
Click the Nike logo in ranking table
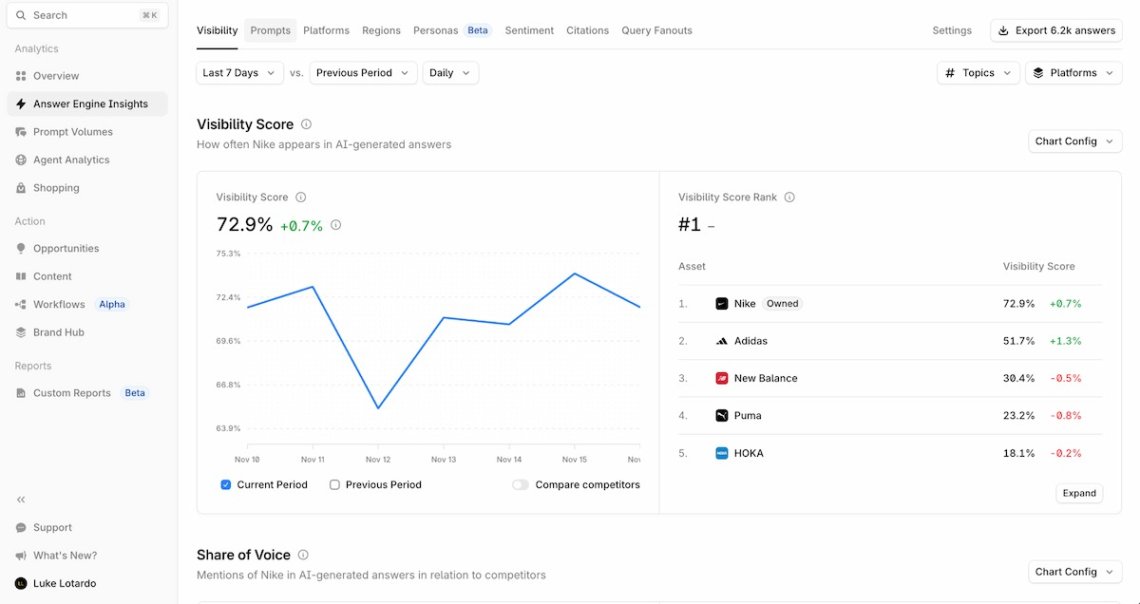[x=721, y=304]
